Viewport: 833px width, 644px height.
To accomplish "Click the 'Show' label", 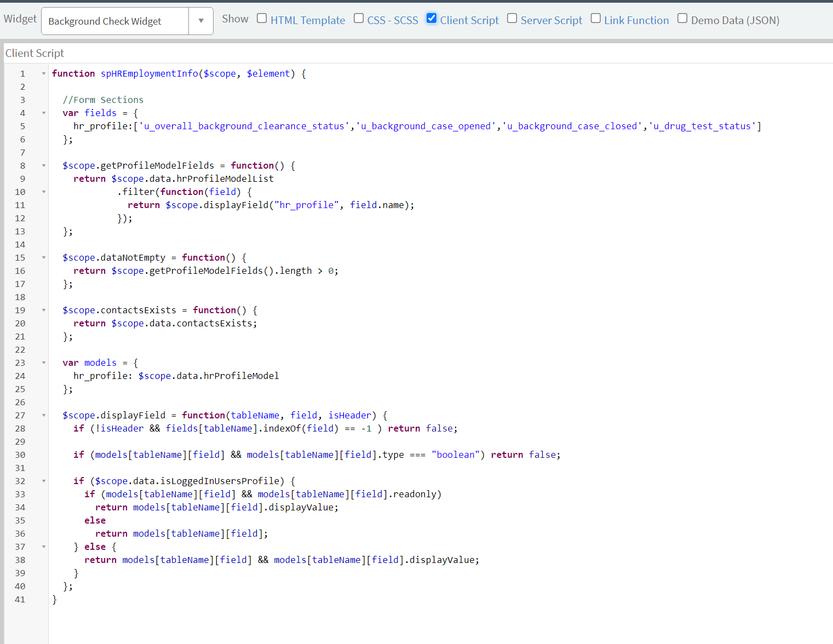I will tap(235, 19).
